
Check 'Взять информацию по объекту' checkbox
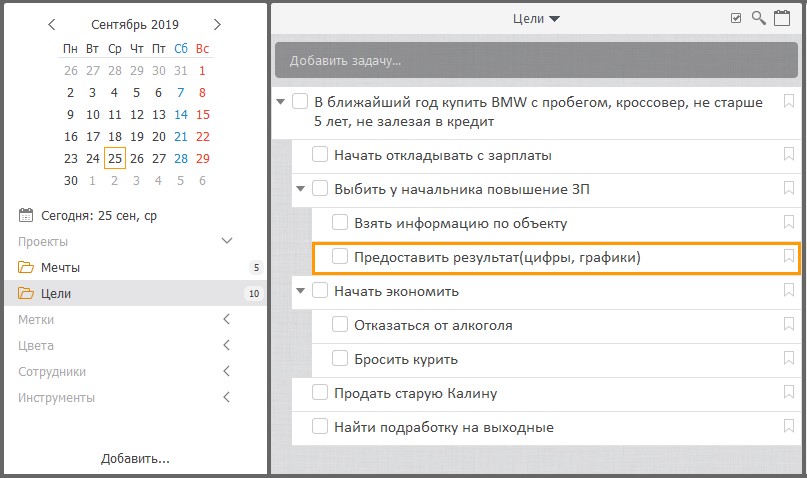[x=340, y=222]
